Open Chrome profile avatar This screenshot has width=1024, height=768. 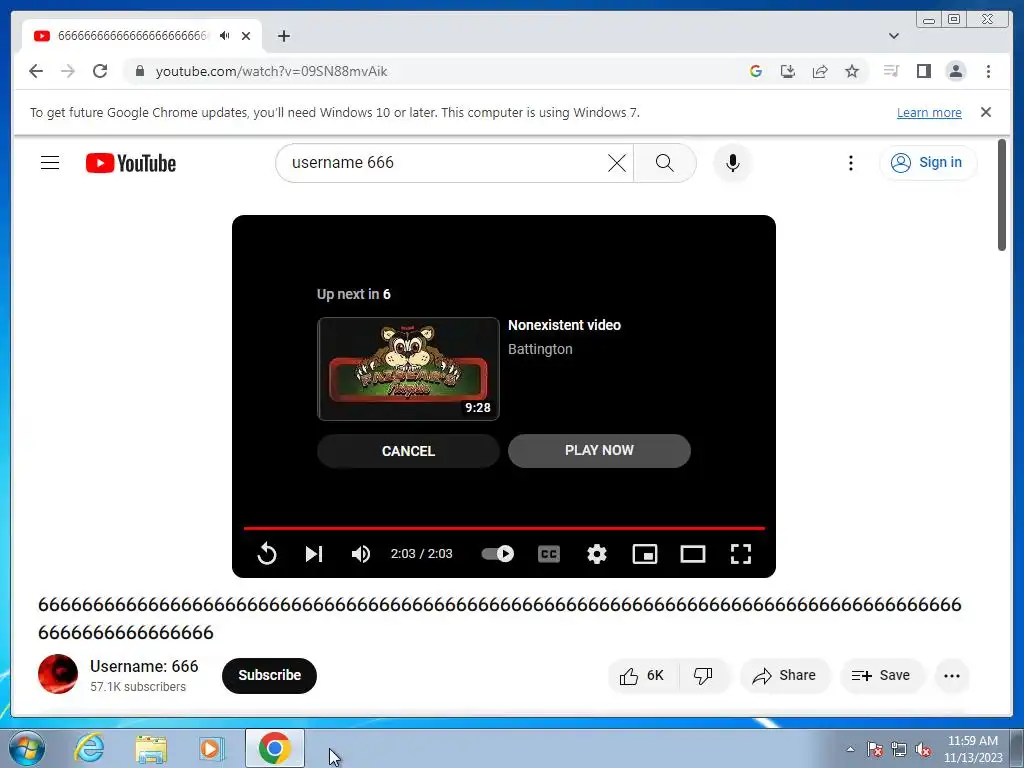click(956, 71)
